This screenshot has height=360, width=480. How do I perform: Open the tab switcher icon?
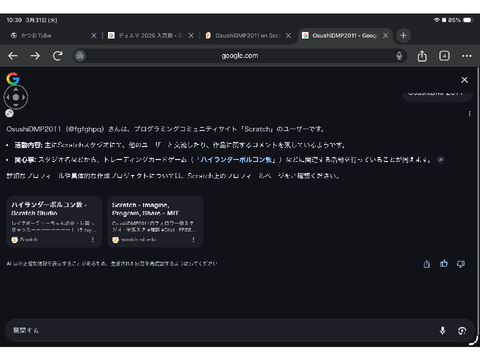(444, 56)
